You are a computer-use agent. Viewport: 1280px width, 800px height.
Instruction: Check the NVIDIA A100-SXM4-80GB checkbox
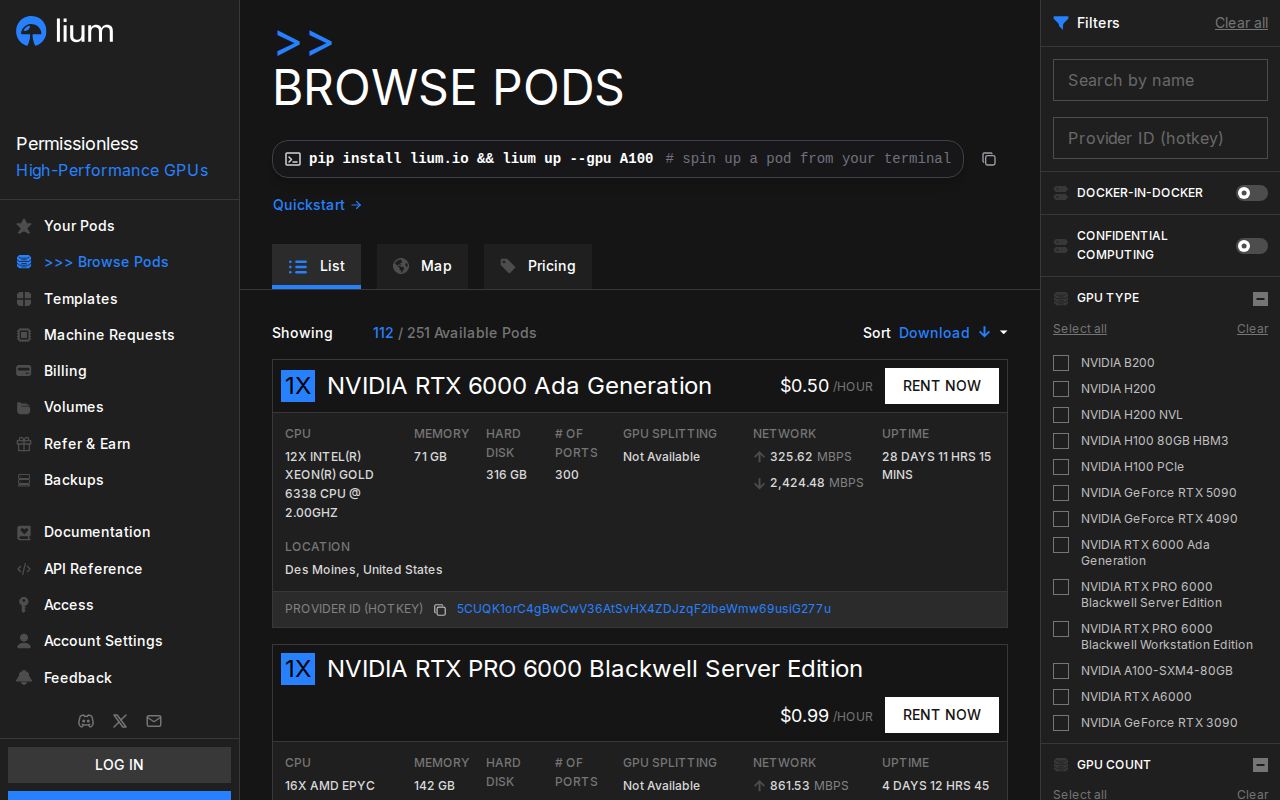(x=1061, y=671)
